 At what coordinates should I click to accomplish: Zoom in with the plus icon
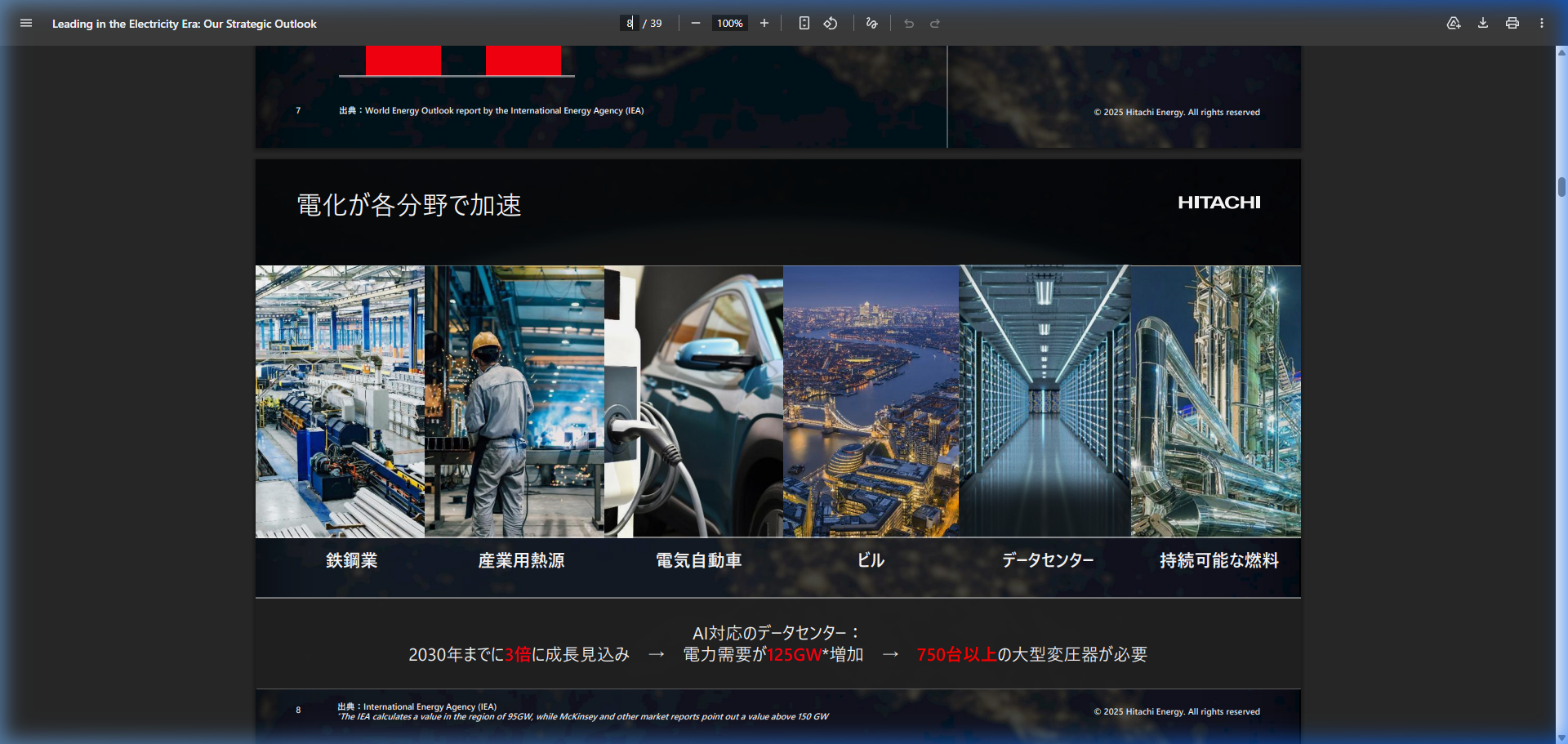pos(764,24)
